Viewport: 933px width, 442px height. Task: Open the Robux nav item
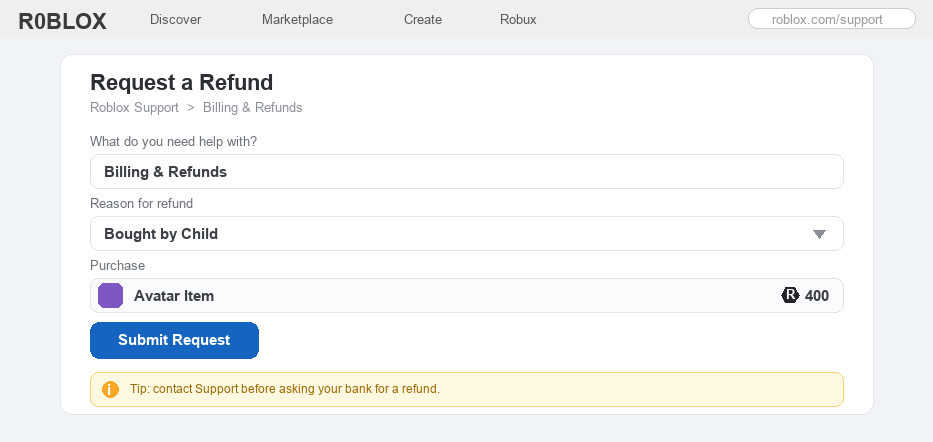[518, 20]
